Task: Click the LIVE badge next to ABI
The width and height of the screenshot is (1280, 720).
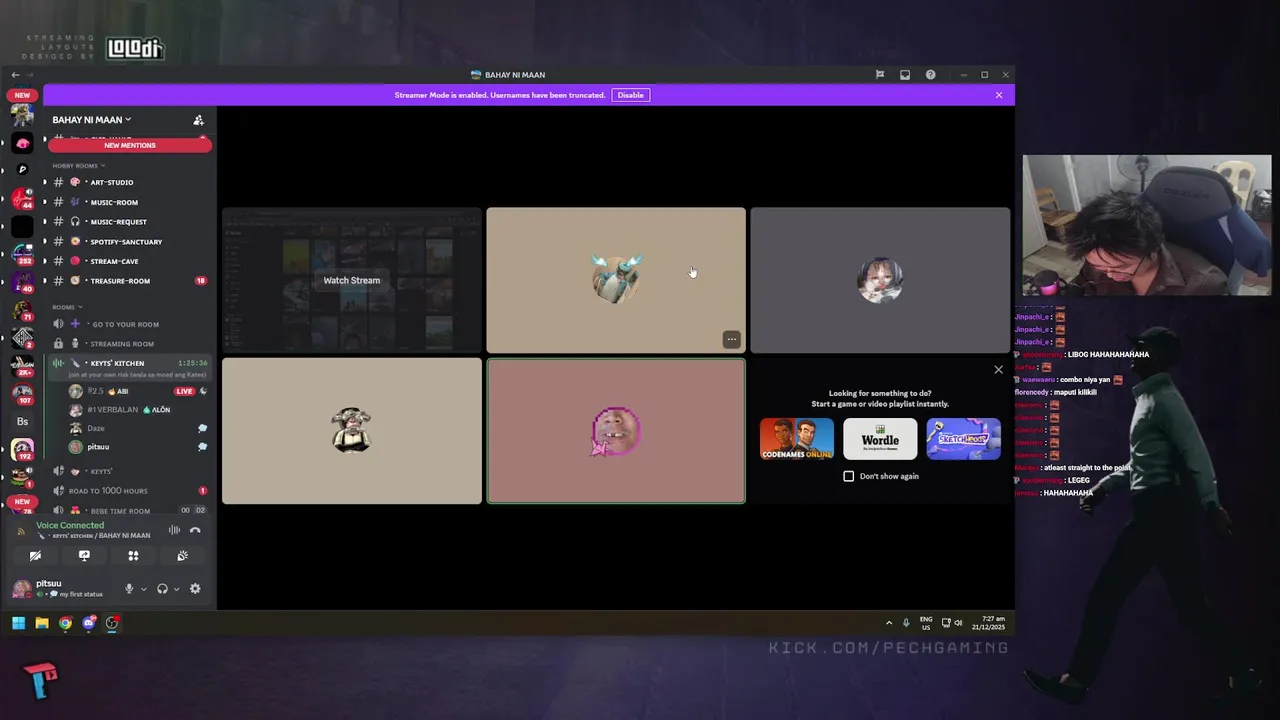Action: [184, 391]
